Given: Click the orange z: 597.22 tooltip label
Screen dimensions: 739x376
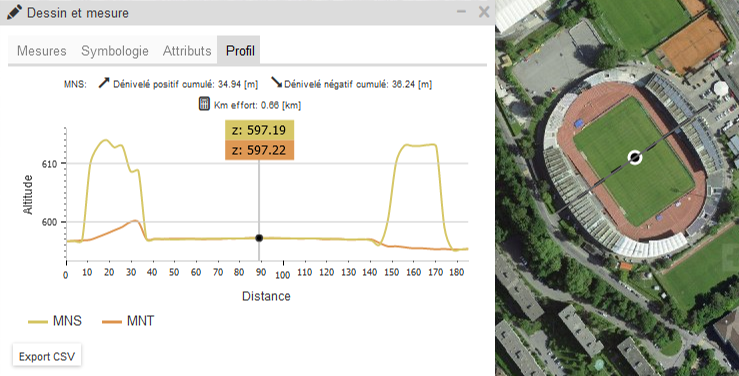Looking at the screenshot, I should point(259,150).
